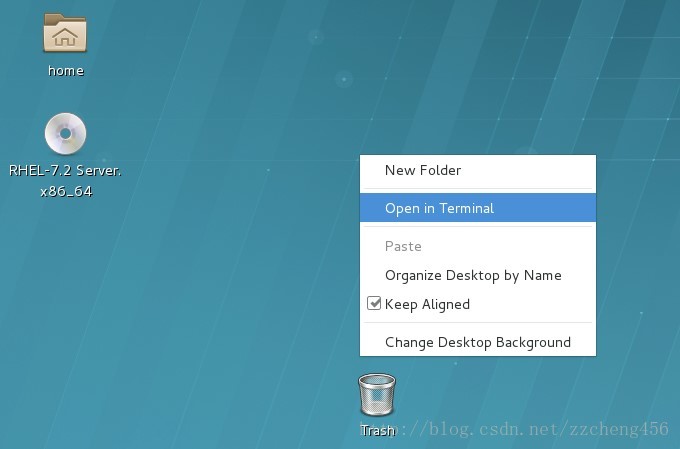Choose Open in Terminal menu entry
The image size is (680, 449).
click(478, 208)
